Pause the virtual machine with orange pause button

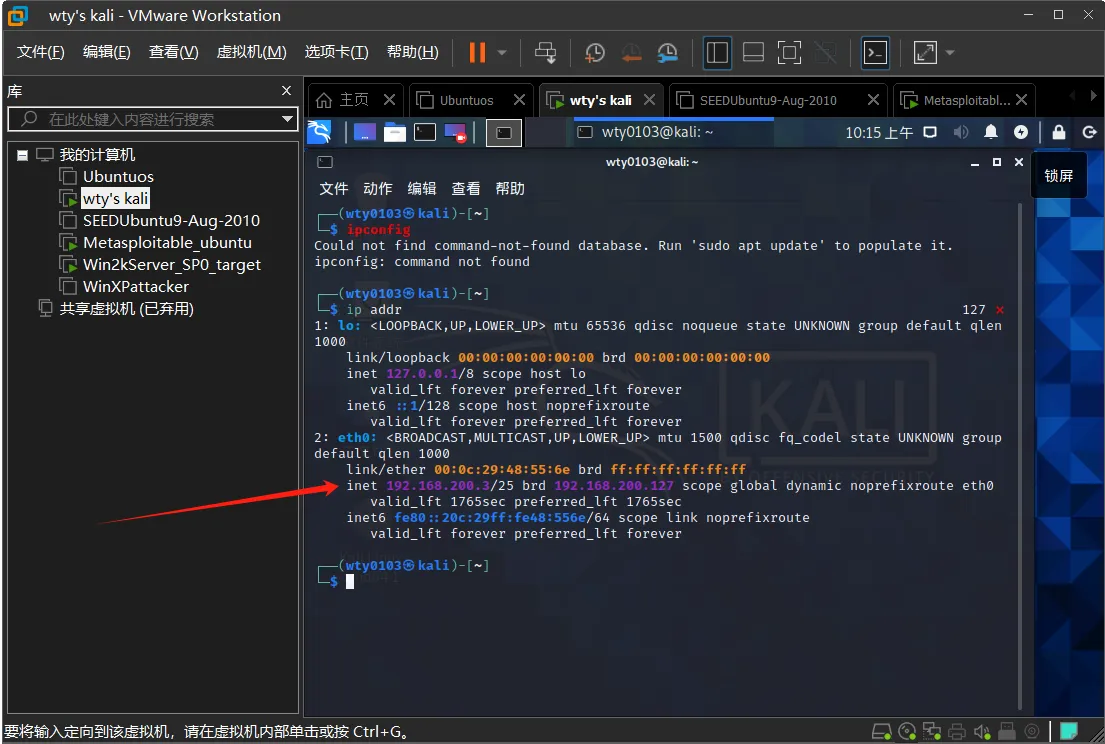point(477,52)
